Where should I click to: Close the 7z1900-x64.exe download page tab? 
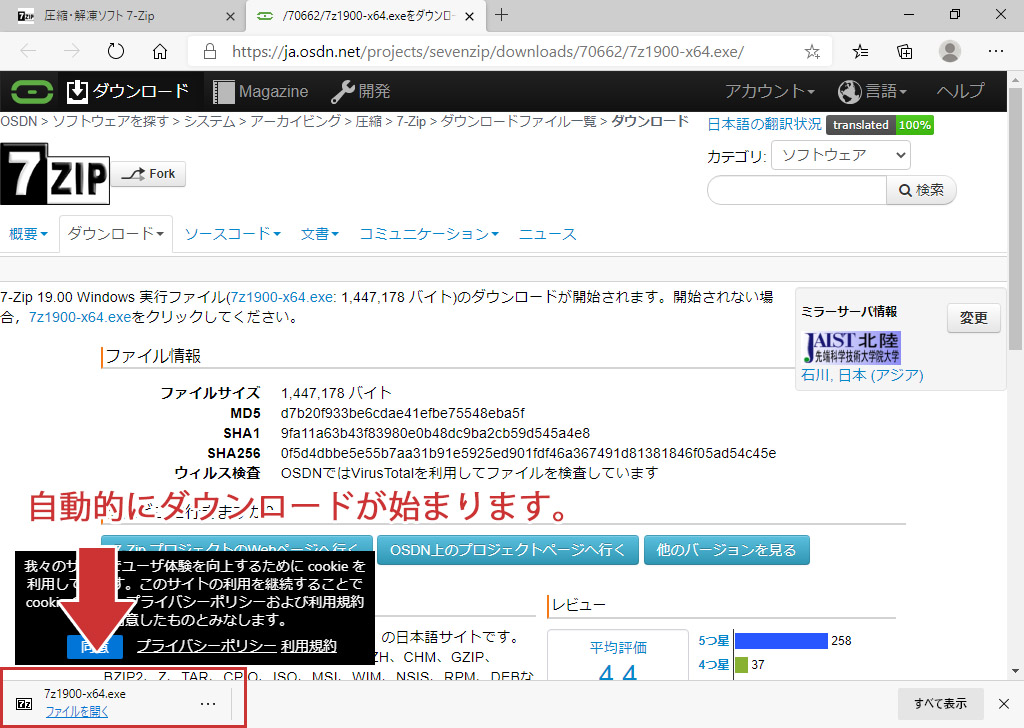pyautogui.click(x=470, y=16)
